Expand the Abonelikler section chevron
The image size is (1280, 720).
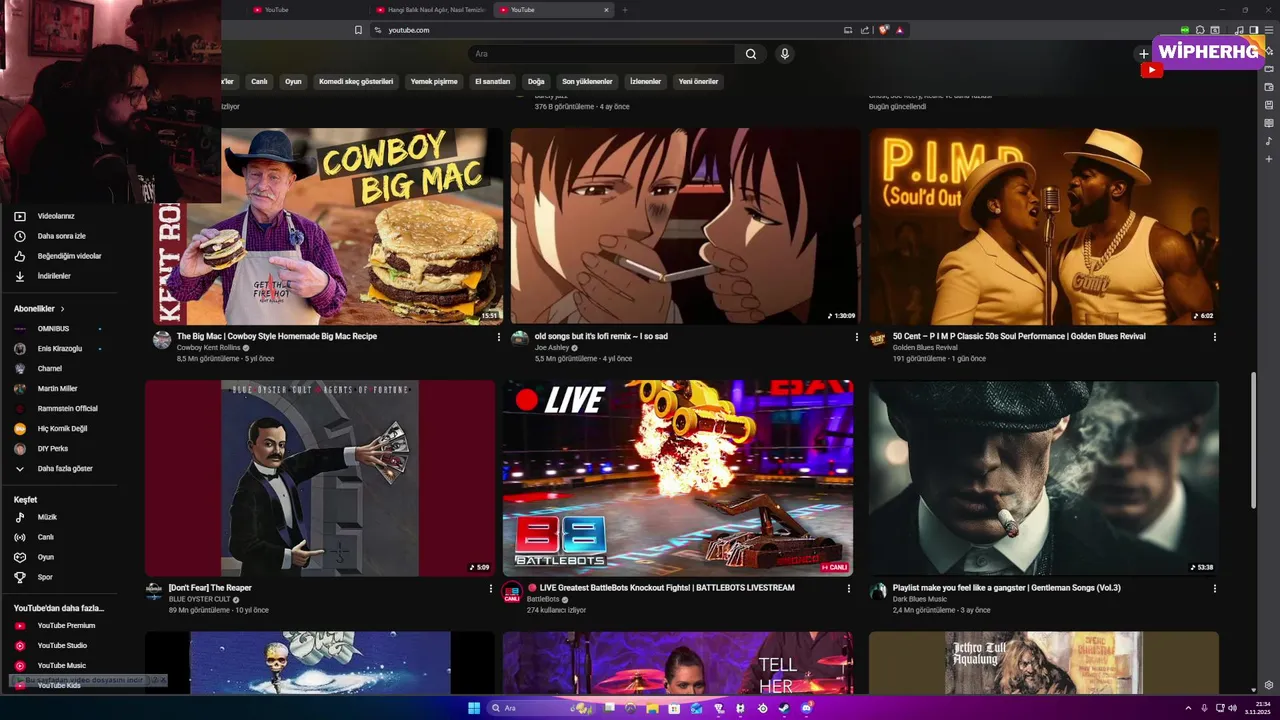(x=62, y=309)
